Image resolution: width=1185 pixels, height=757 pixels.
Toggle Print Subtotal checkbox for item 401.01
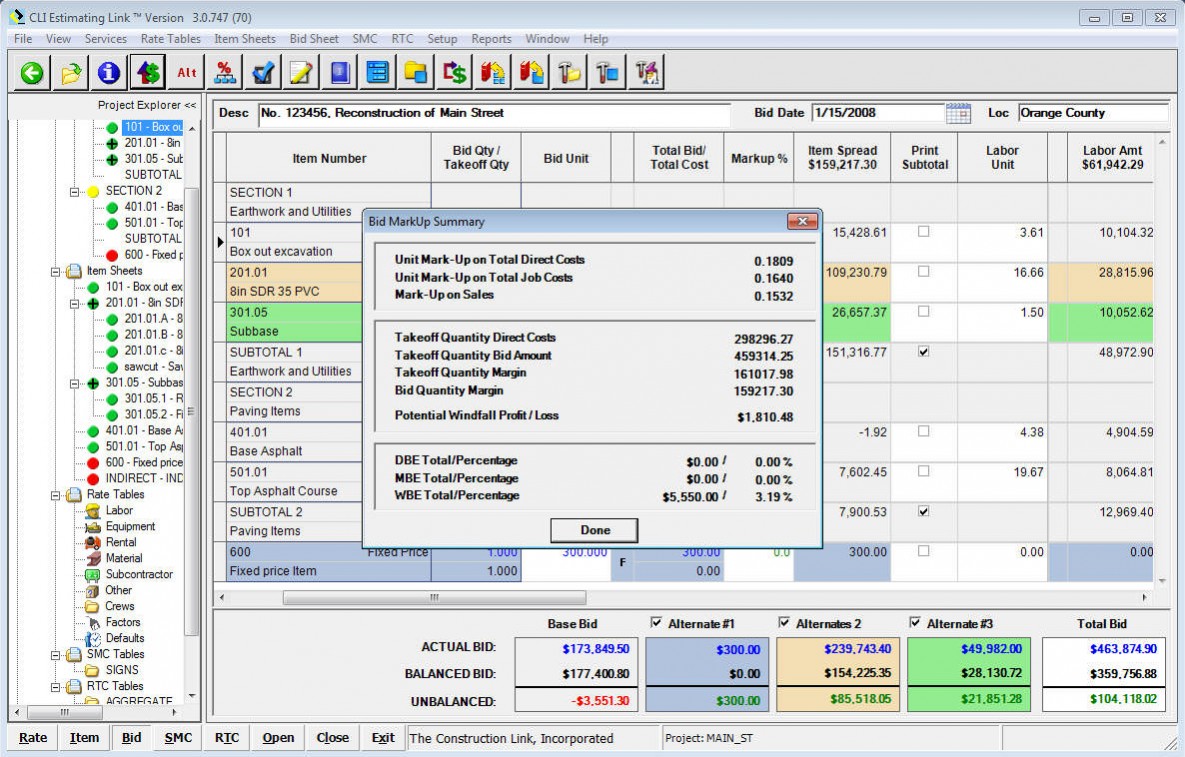click(x=924, y=431)
